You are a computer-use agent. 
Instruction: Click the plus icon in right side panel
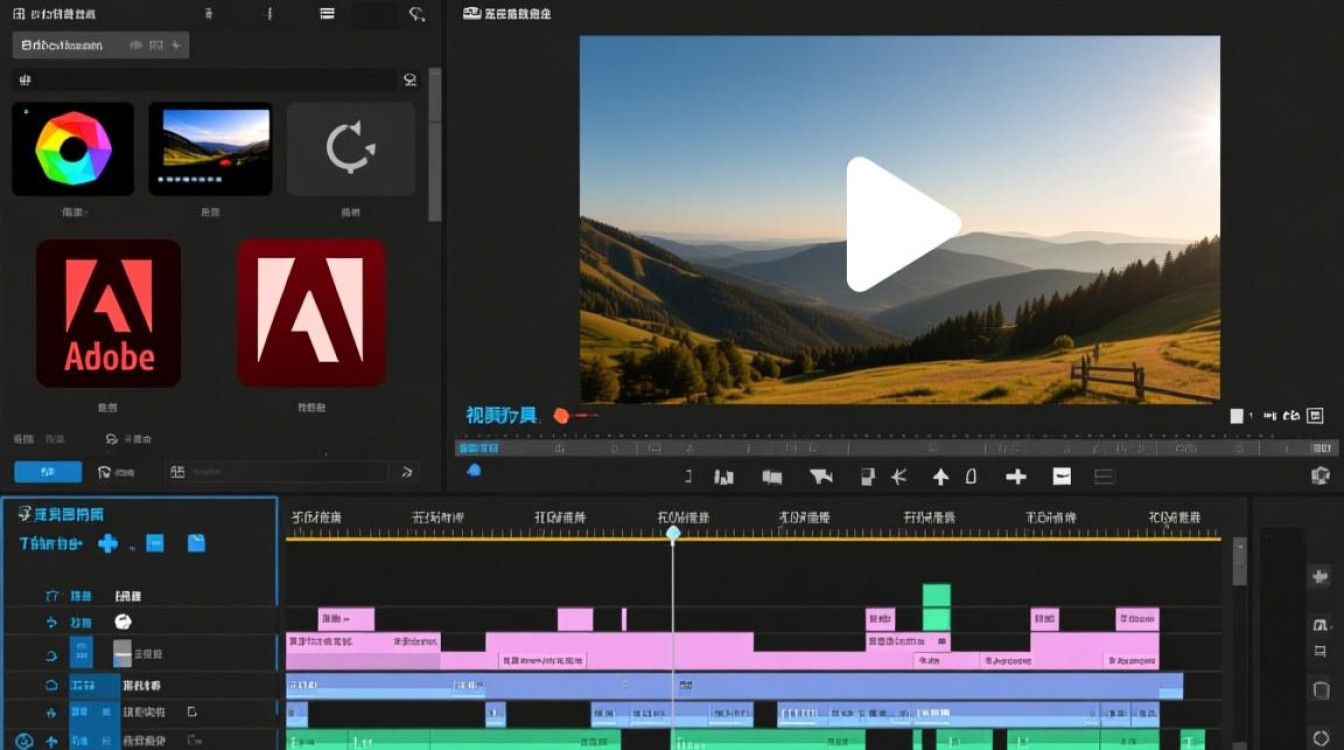[x=1320, y=577]
